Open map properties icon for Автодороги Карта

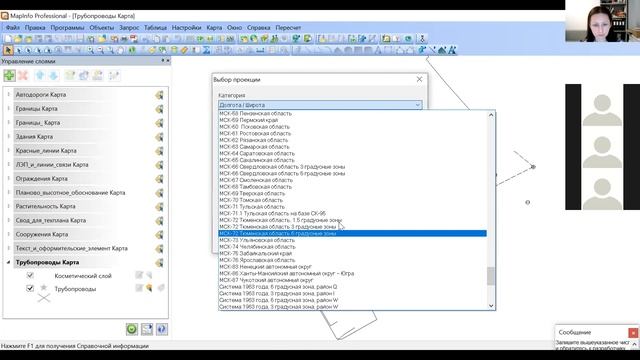(x=159, y=95)
